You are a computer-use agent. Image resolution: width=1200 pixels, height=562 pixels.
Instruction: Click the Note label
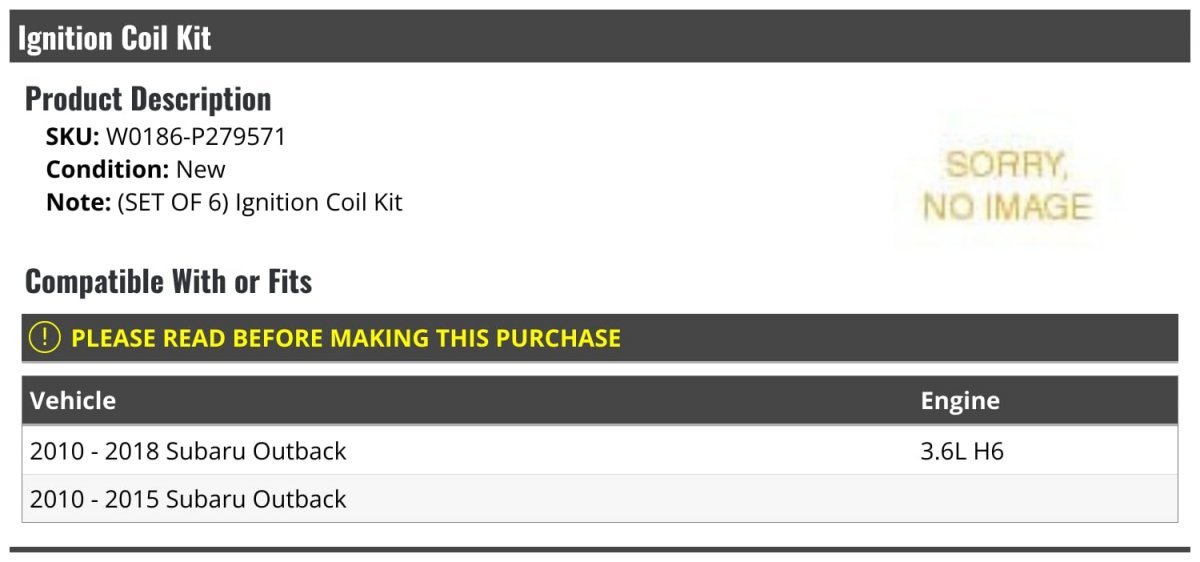(x=78, y=202)
